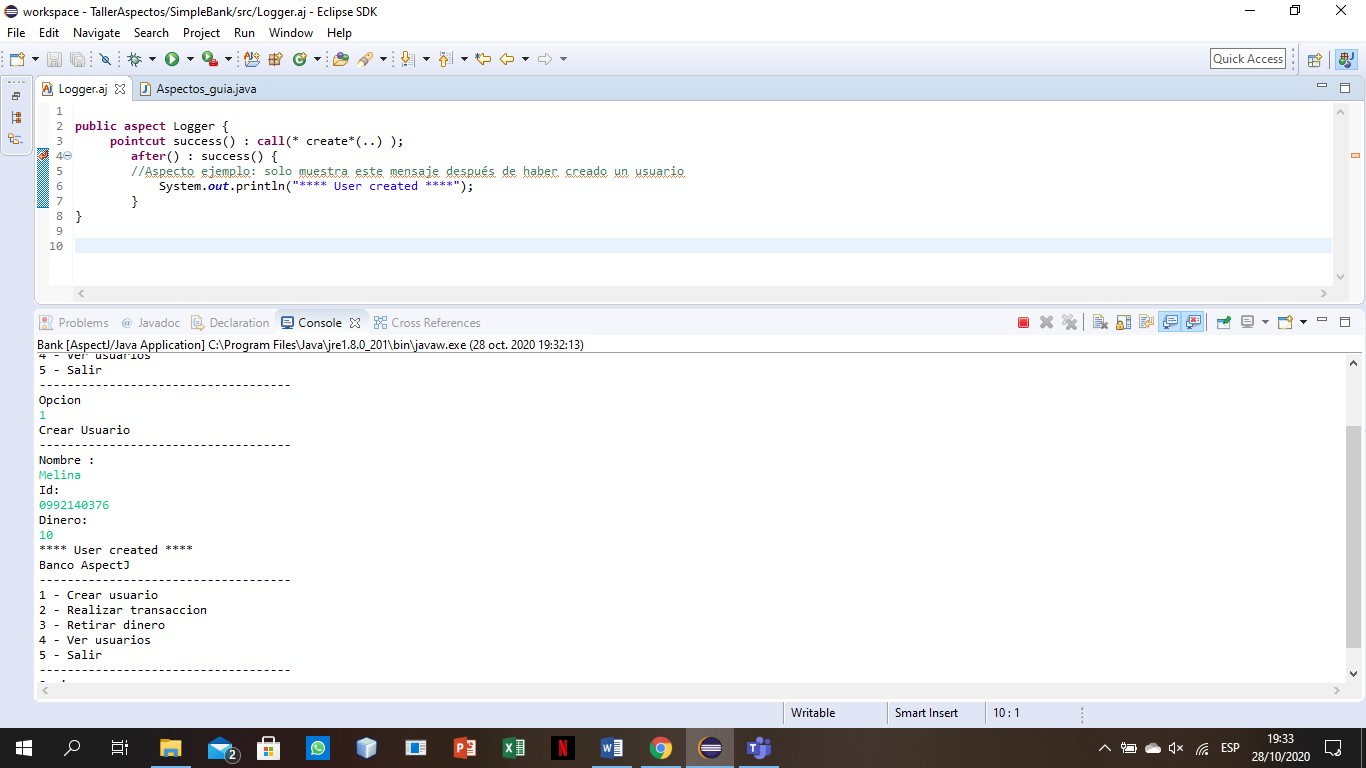Pin the Console with the pin icon
The image size is (1366, 768).
coord(1223,322)
